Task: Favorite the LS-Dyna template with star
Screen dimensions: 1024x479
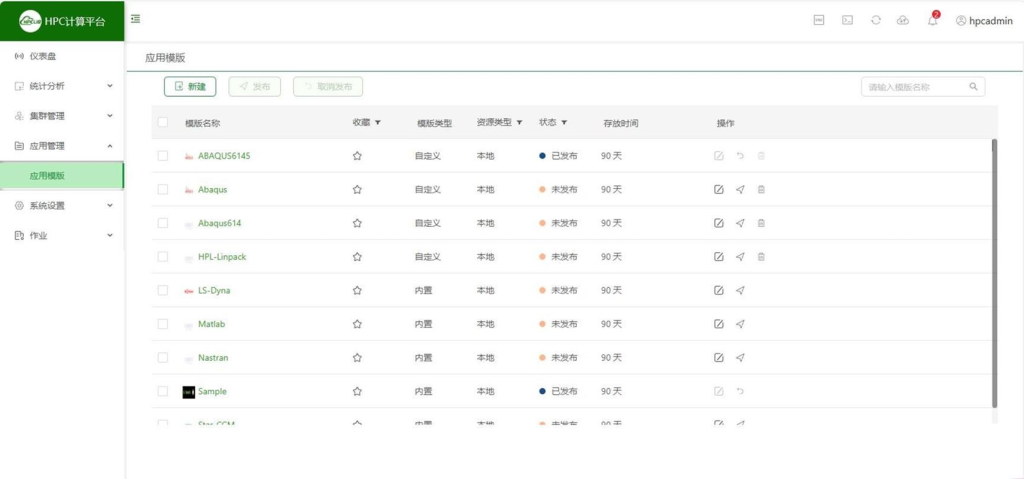Action: click(357, 290)
